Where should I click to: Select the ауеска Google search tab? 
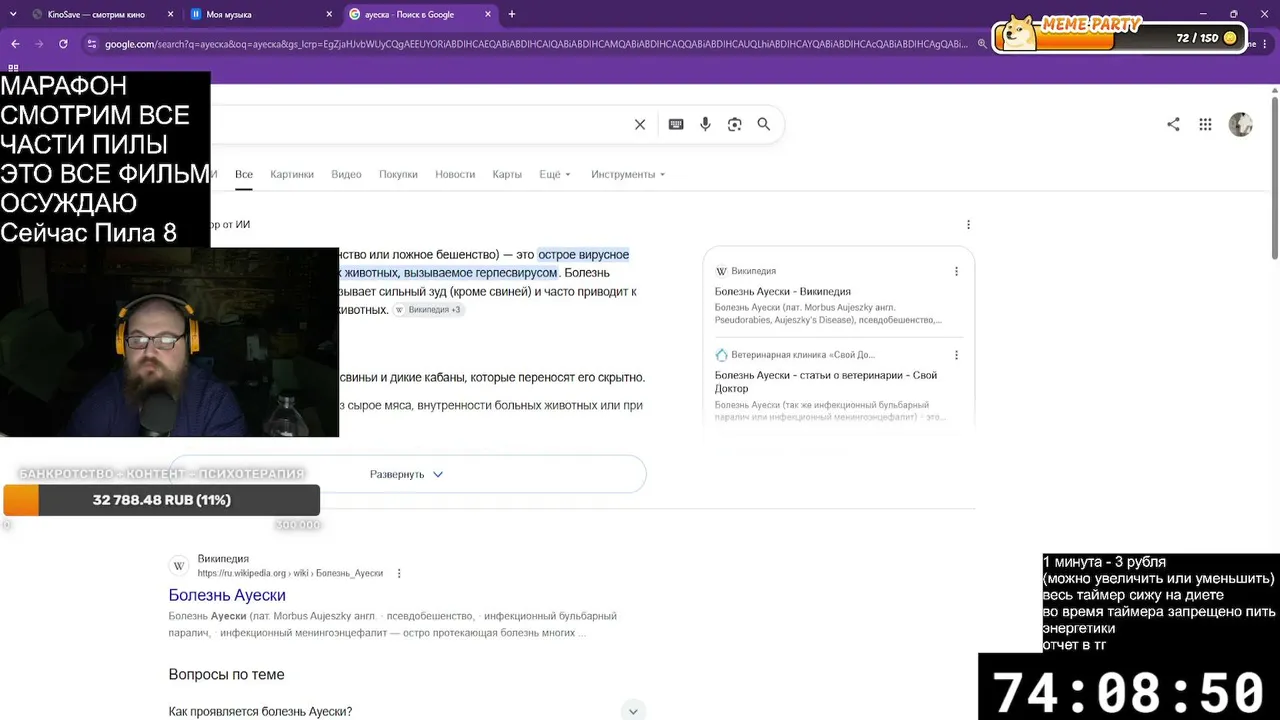pyautogui.click(x=420, y=14)
